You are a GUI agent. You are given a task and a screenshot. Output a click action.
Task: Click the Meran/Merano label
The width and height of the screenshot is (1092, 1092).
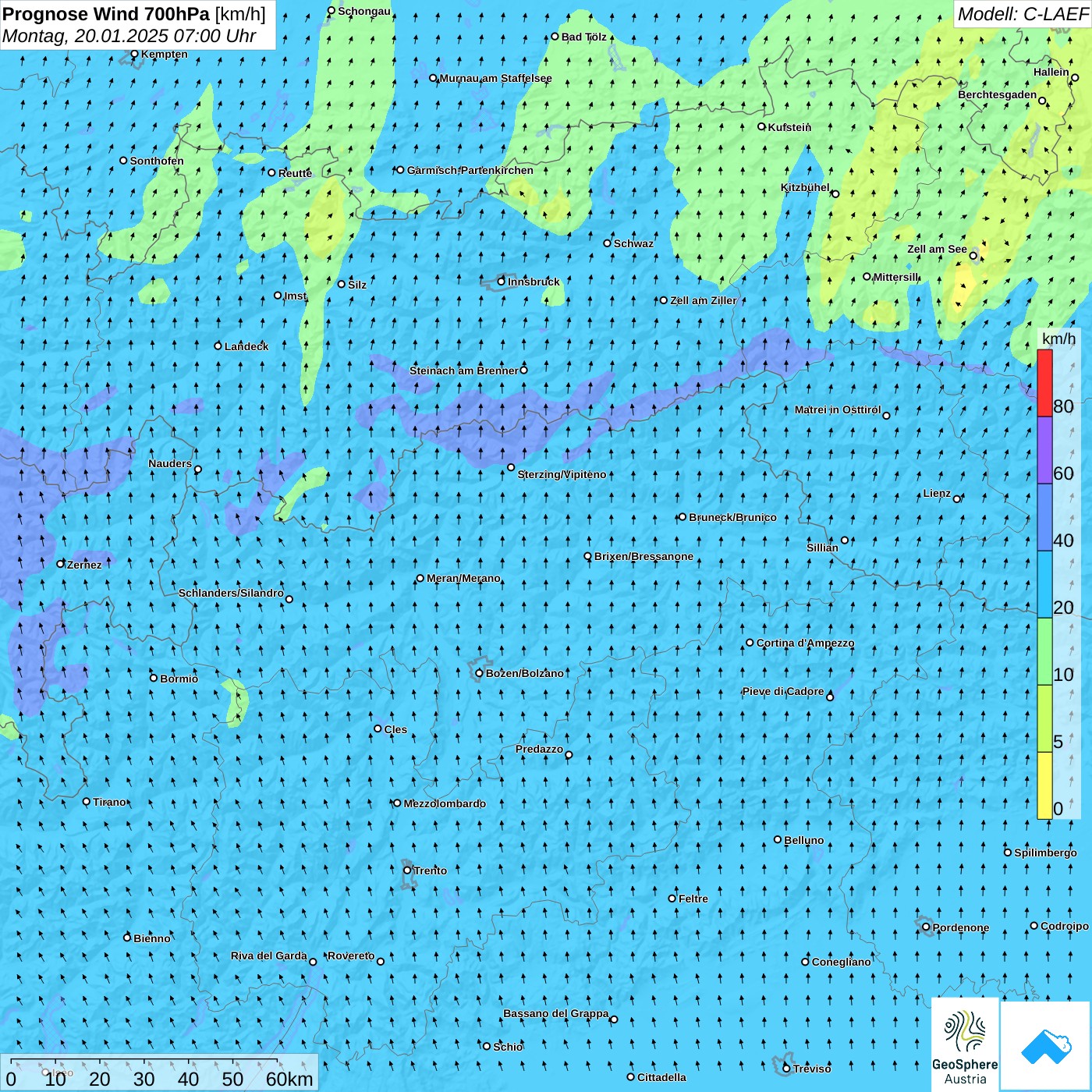[463, 578]
